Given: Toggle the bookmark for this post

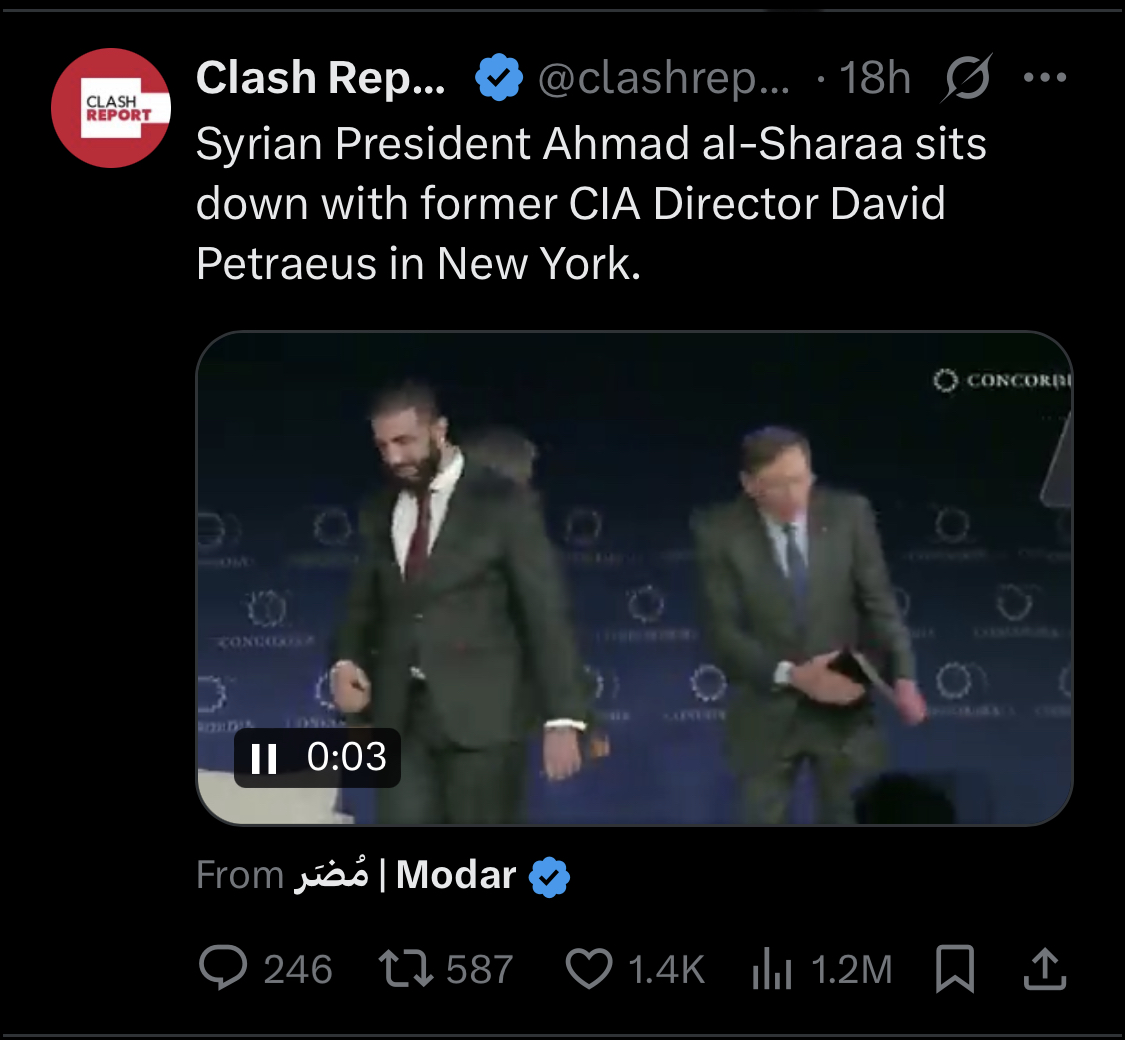Looking at the screenshot, I should point(953,968).
